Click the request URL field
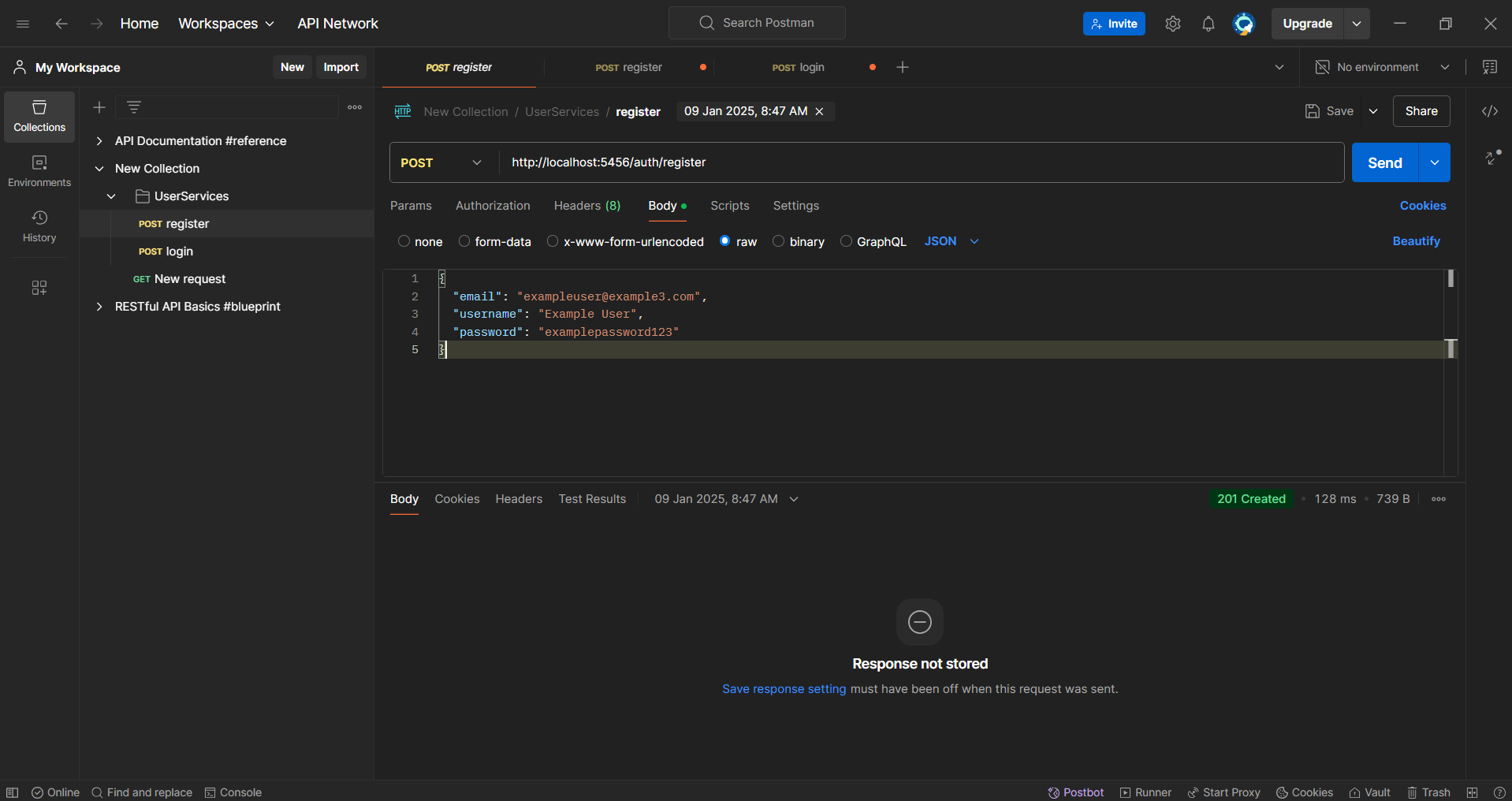 [x=922, y=162]
